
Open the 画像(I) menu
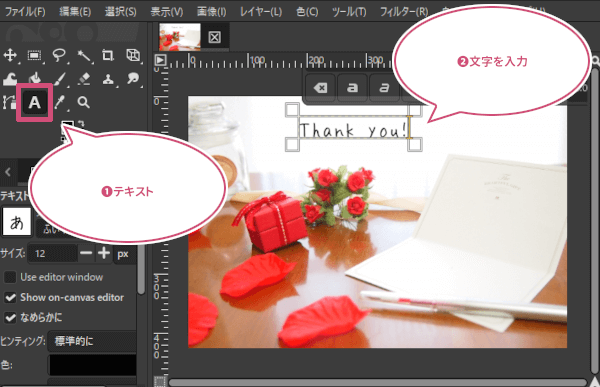211,11
